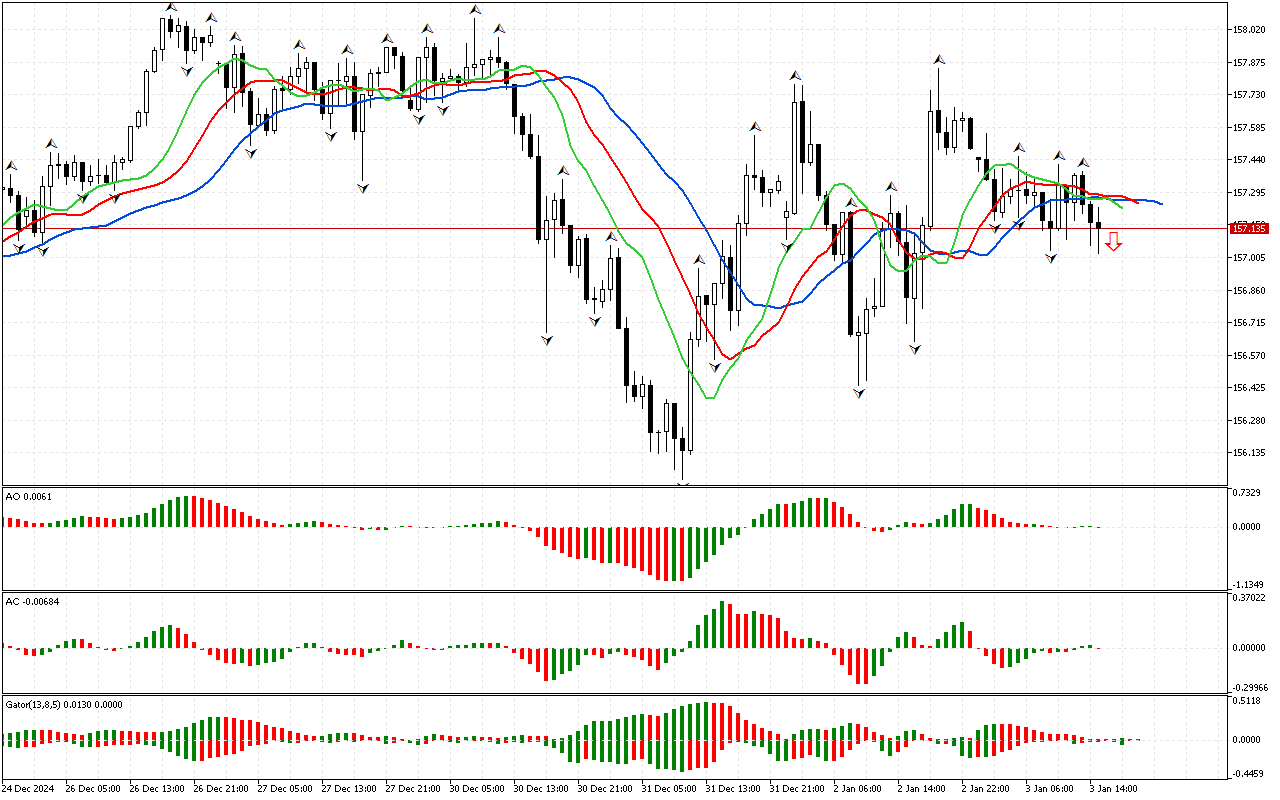Viewport: 1280px width, 800px height.
Task: Select the red 157.135 current price tag
Action: [1250, 229]
